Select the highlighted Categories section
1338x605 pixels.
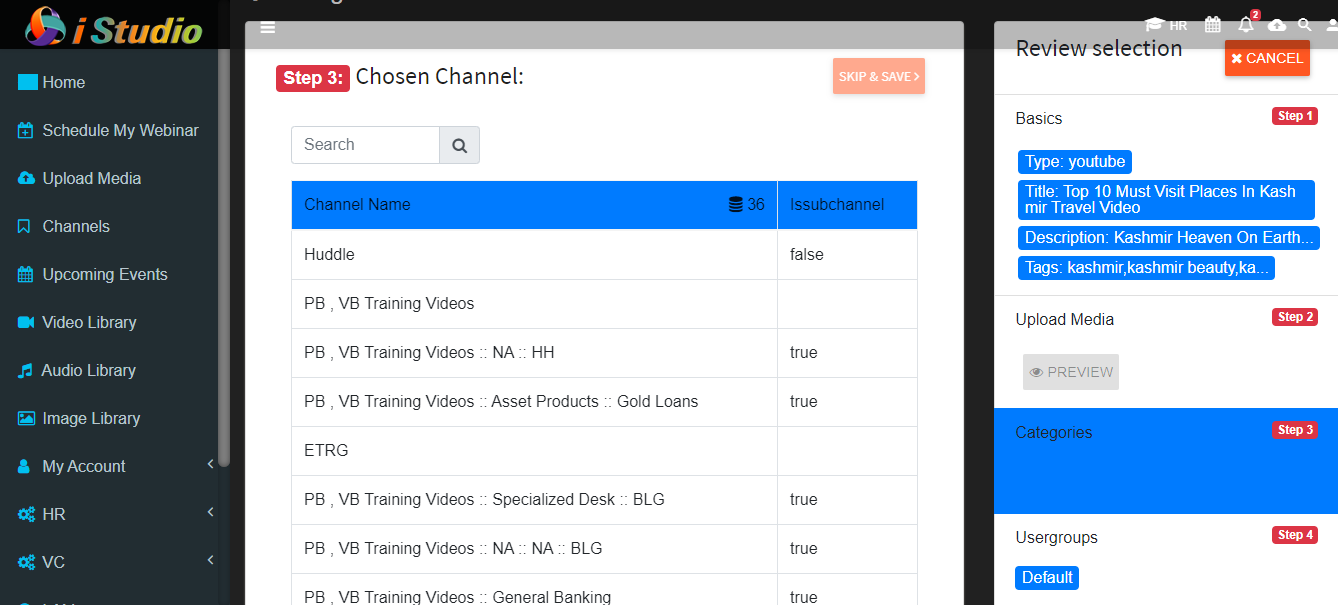point(1166,461)
